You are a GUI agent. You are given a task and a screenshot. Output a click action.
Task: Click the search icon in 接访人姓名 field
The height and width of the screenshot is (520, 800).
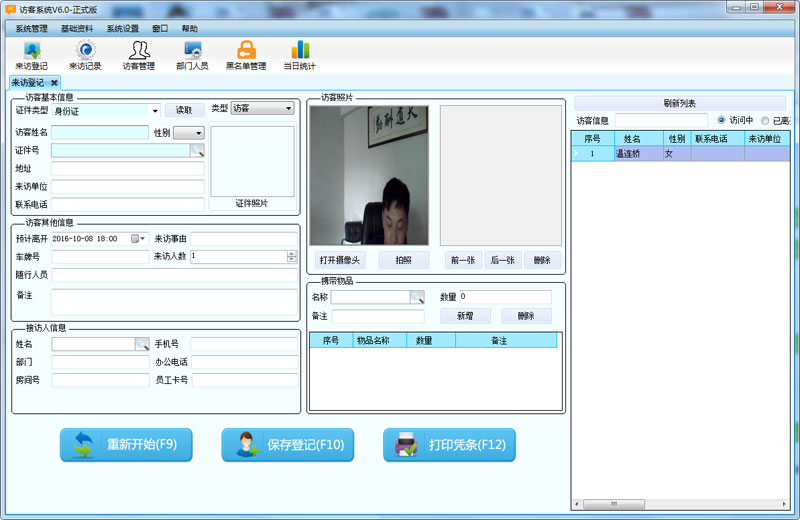(x=142, y=344)
